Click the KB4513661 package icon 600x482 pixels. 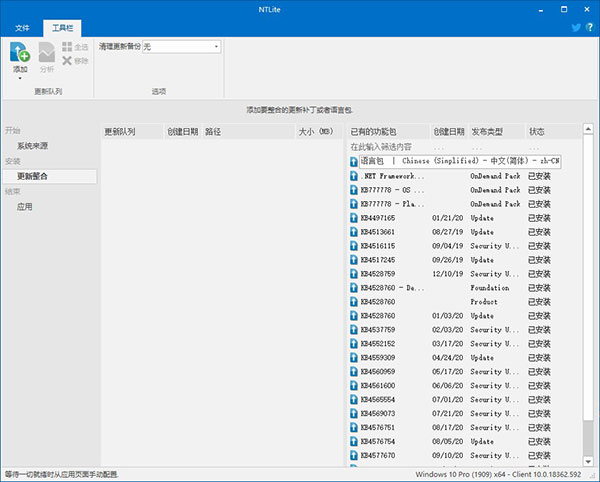pyautogui.click(x=354, y=232)
